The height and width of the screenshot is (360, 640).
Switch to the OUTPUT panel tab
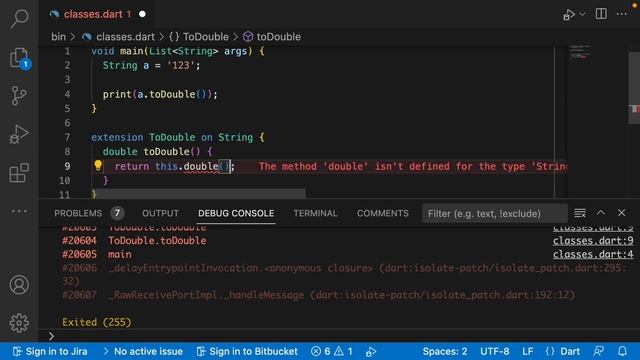point(160,213)
